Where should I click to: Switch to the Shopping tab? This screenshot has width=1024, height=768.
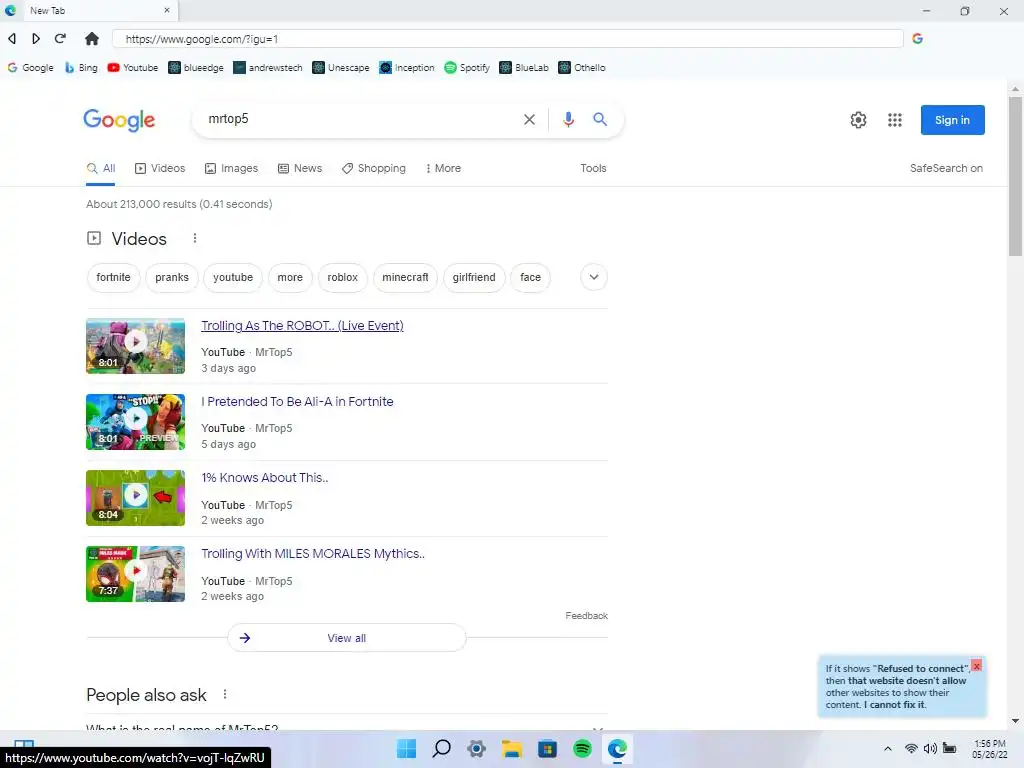[374, 168]
